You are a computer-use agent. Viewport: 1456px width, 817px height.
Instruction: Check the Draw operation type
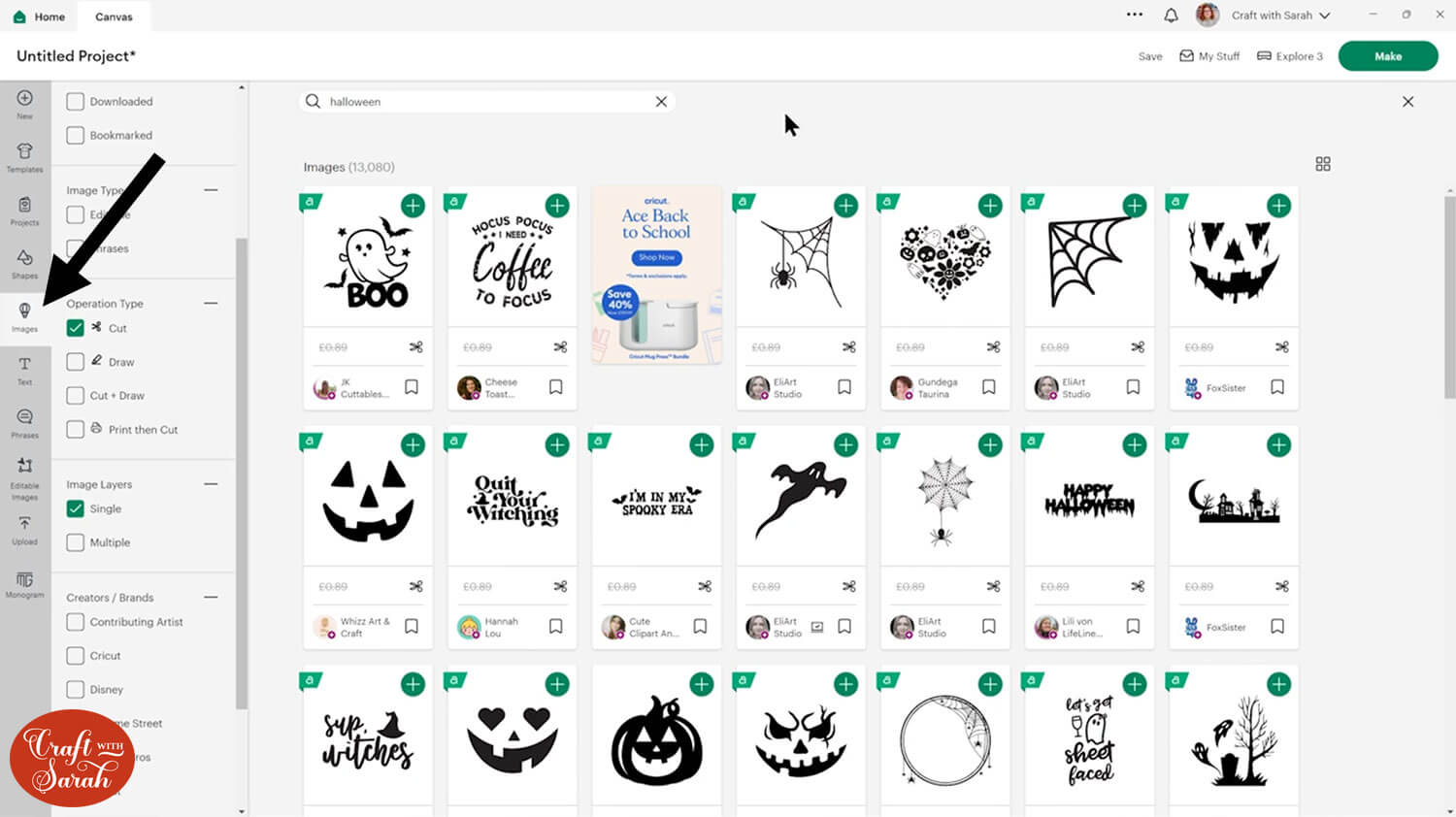pos(75,362)
